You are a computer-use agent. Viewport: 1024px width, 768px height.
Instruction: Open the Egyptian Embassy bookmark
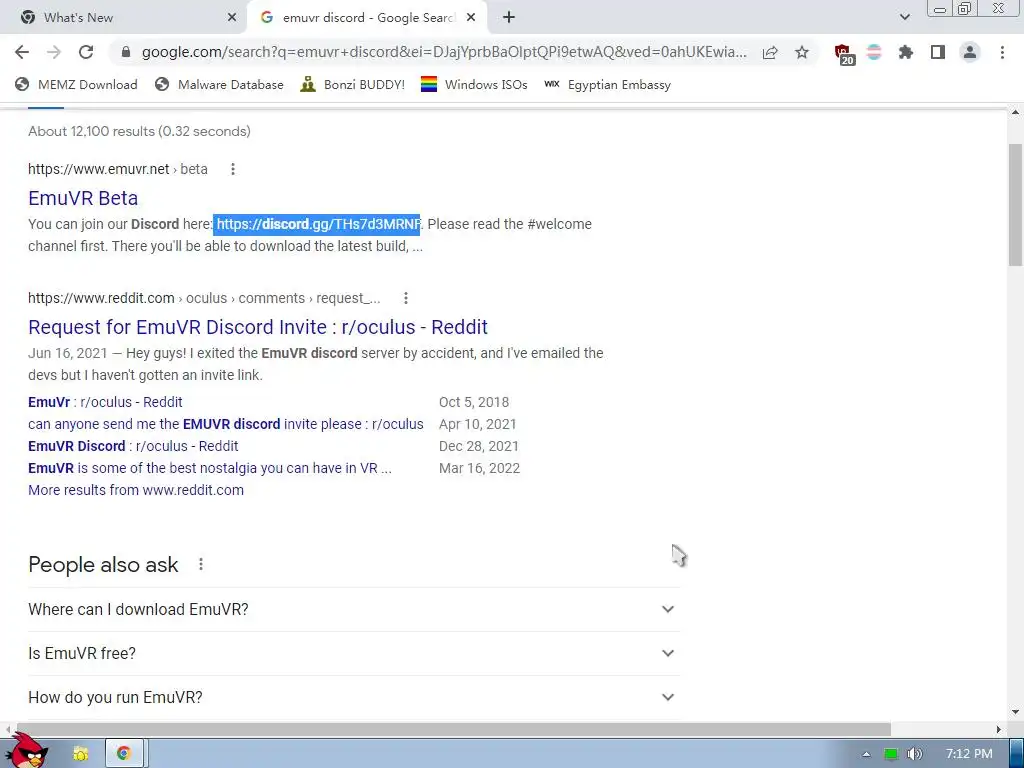point(607,84)
